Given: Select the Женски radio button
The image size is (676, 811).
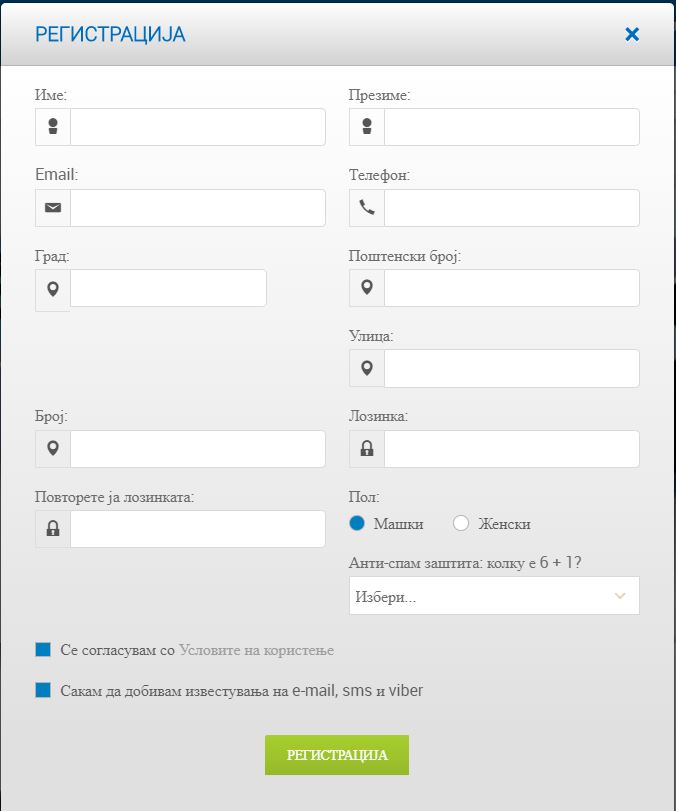Looking at the screenshot, I should tap(460, 523).
